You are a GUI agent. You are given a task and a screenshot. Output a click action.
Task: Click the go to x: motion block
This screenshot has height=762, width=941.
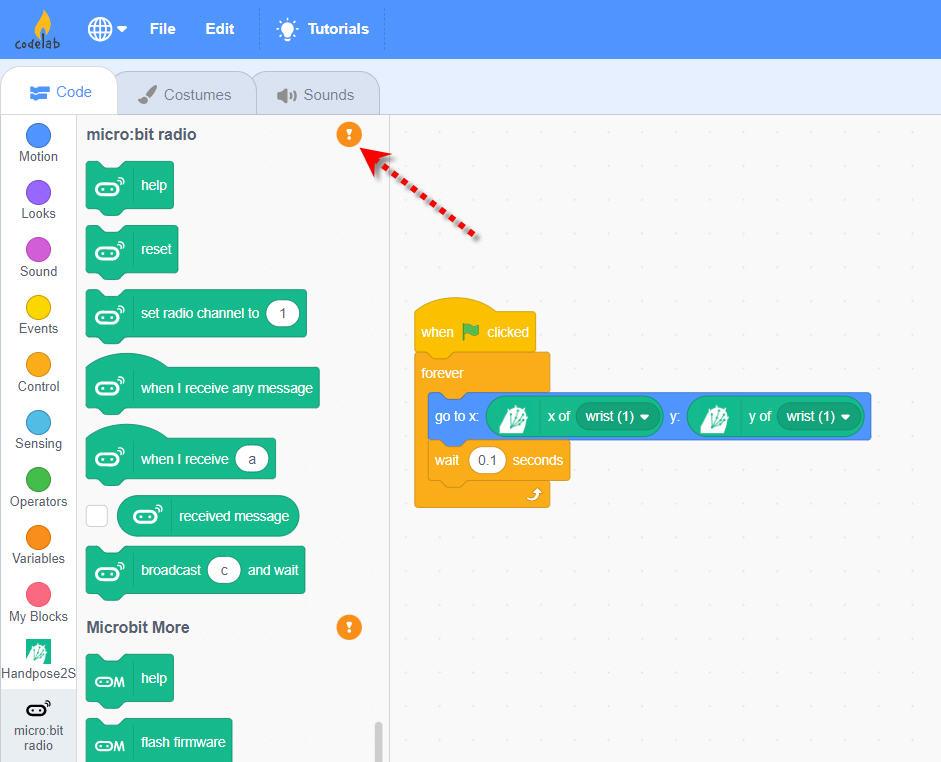pyautogui.click(x=454, y=416)
